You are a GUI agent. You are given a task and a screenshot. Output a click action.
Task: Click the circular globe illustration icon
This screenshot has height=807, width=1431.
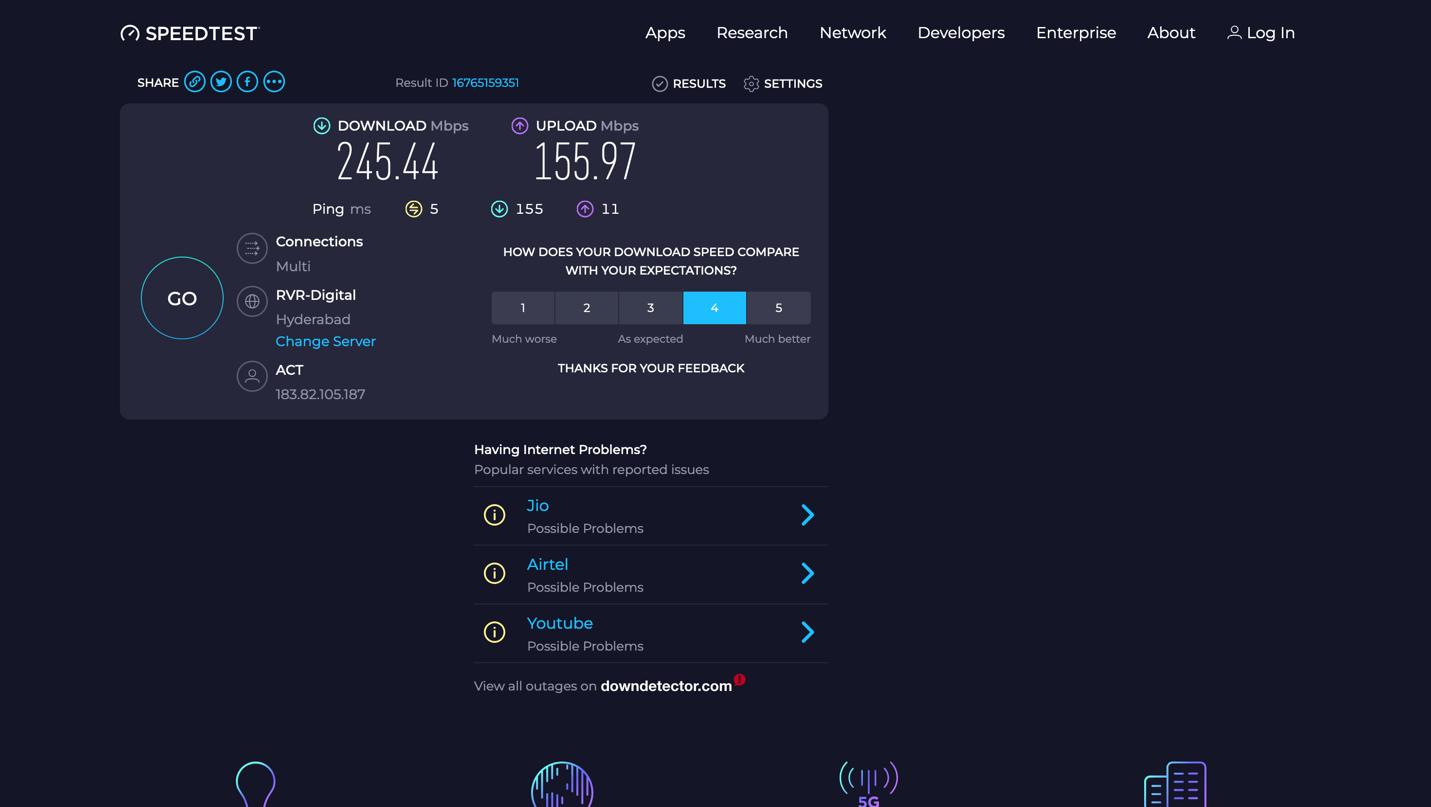[562, 784]
